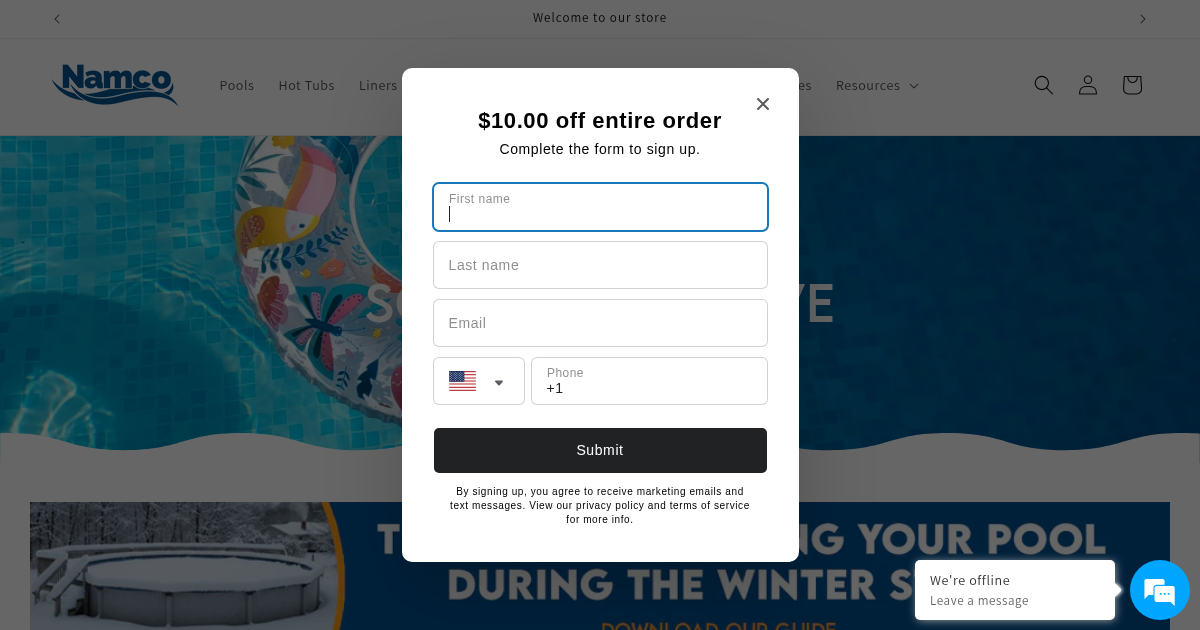Focus the First name field
Image resolution: width=1200 pixels, height=630 pixels.
tap(600, 207)
